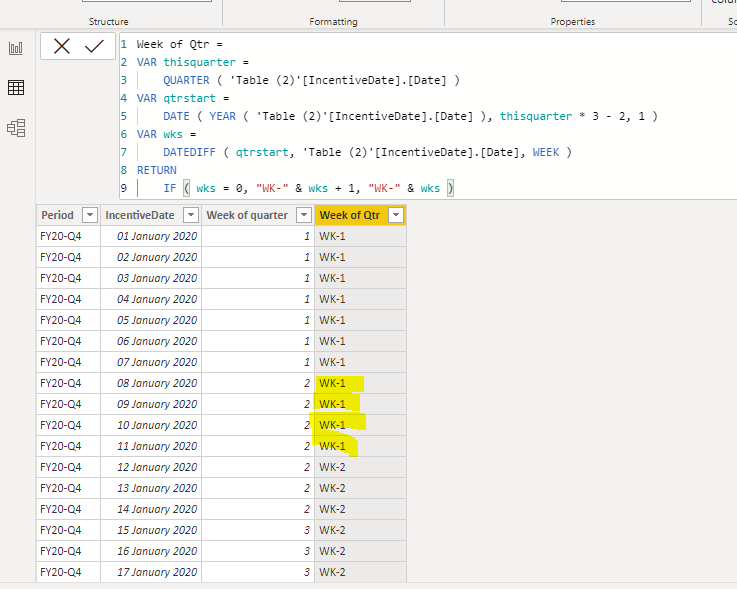Click the Properties ribbon group label
The height and width of the screenshot is (589, 737).
572,22
